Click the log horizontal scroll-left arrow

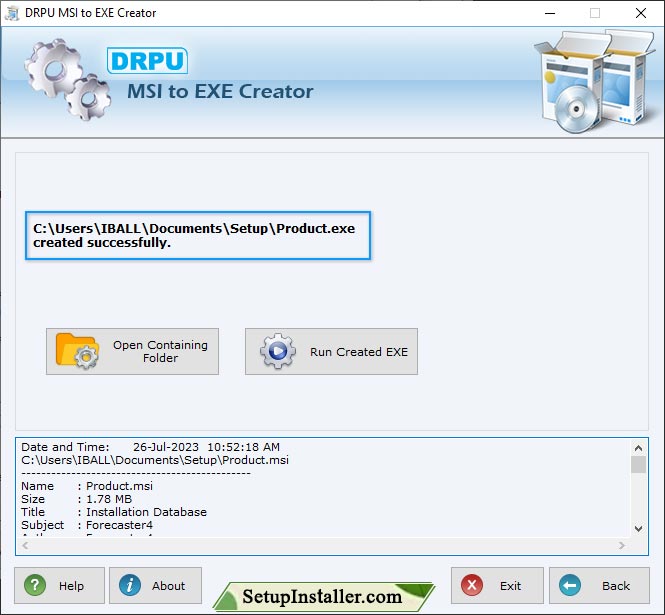(25, 545)
